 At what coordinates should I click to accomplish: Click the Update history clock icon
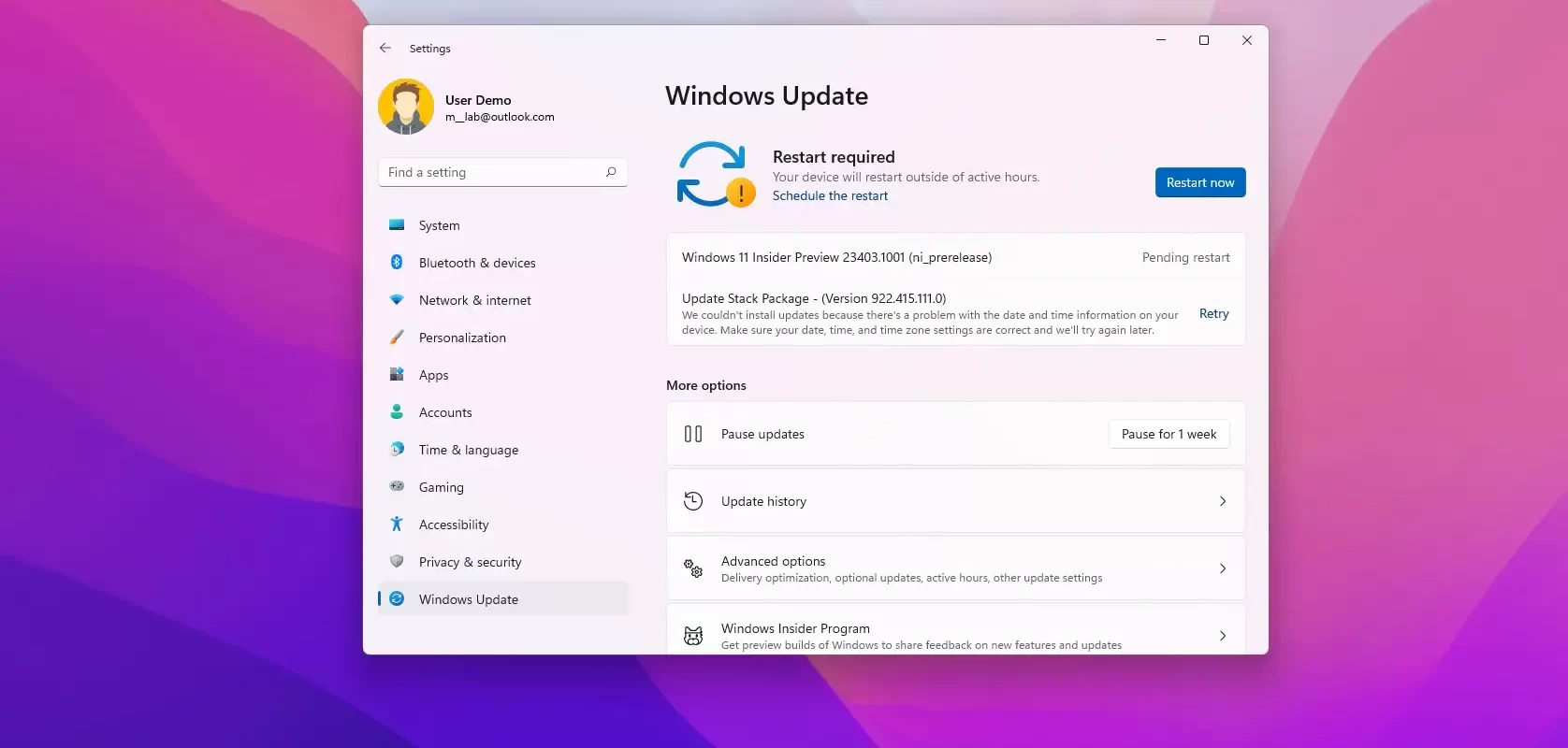tap(693, 501)
